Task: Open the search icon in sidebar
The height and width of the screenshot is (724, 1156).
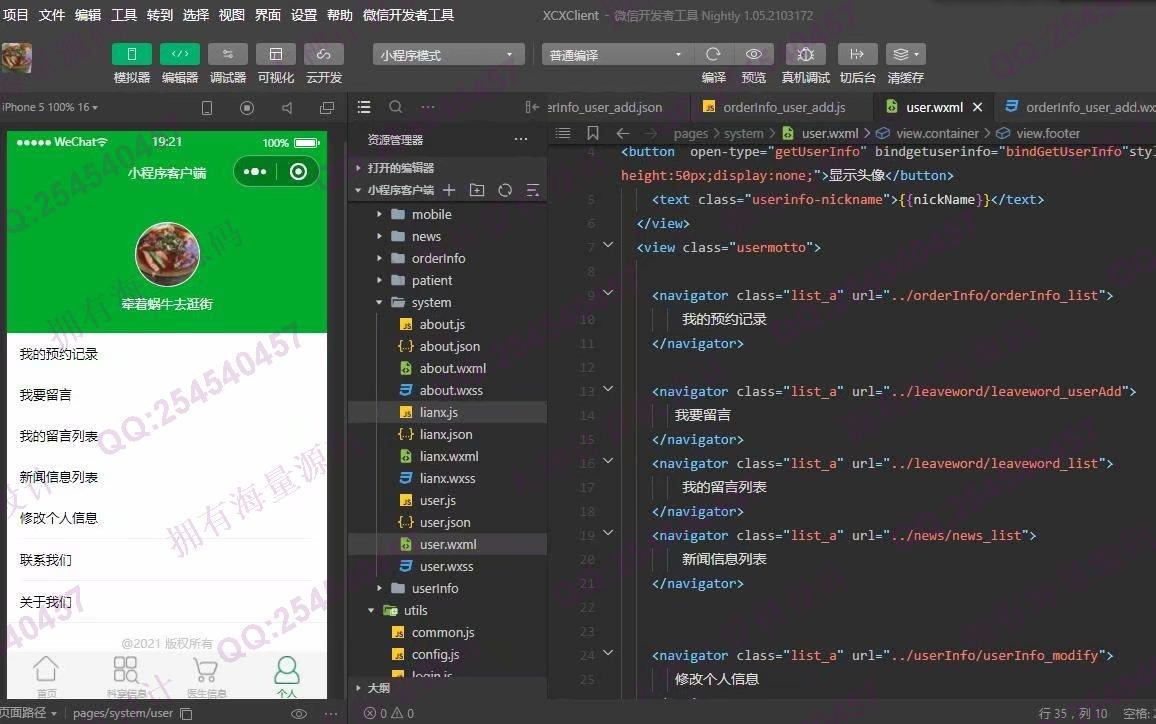Action: pyautogui.click(x=396, y=107)
